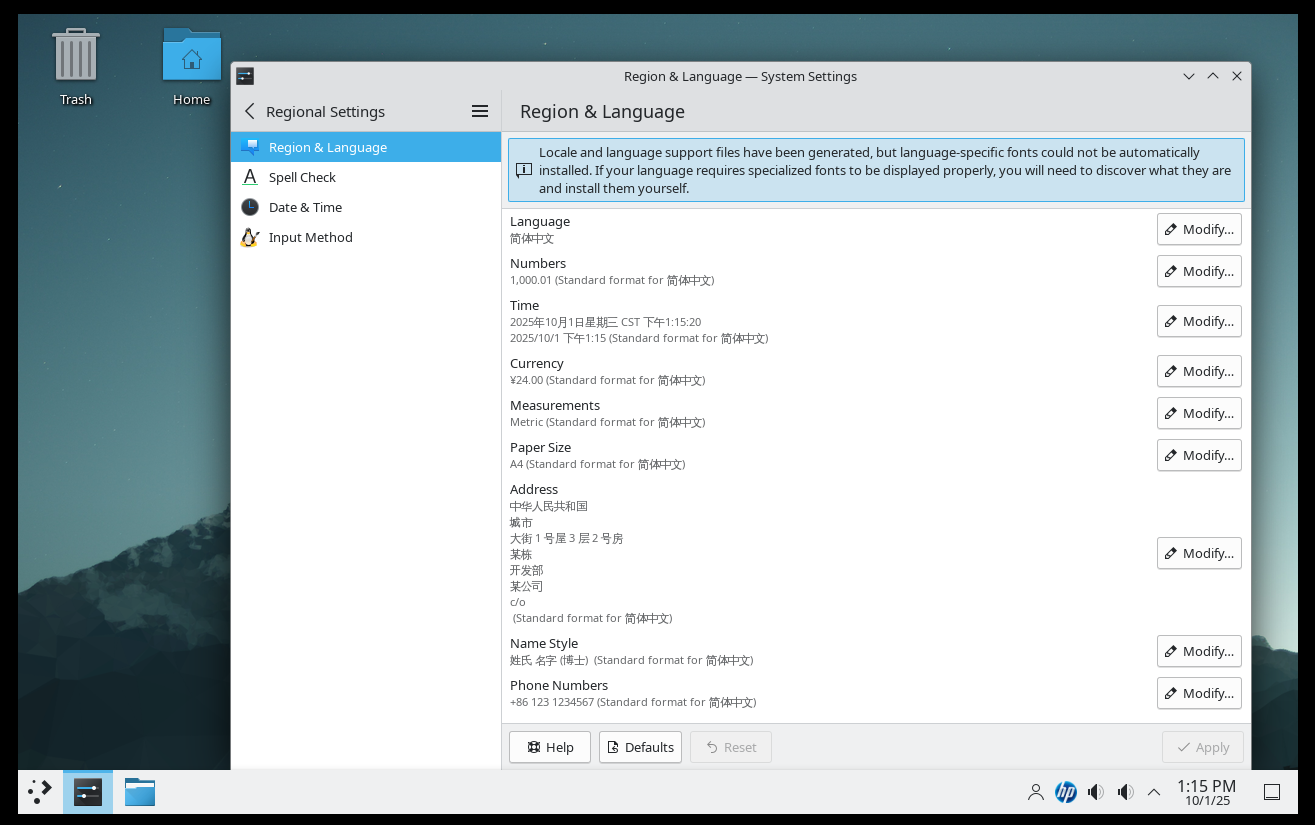
Task: Modify the Language setting
Action: (x=1199, y=229)
